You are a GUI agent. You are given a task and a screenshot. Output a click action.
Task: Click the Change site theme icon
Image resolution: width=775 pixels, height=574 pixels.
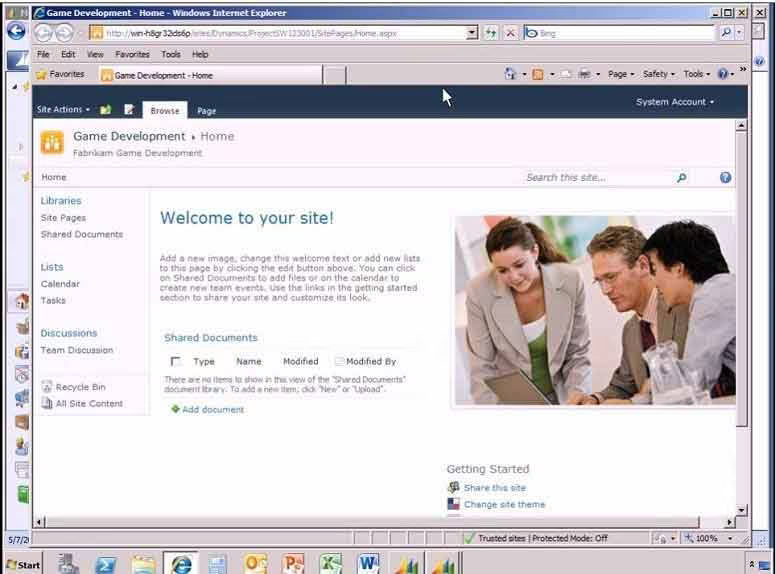coord(453,504)
